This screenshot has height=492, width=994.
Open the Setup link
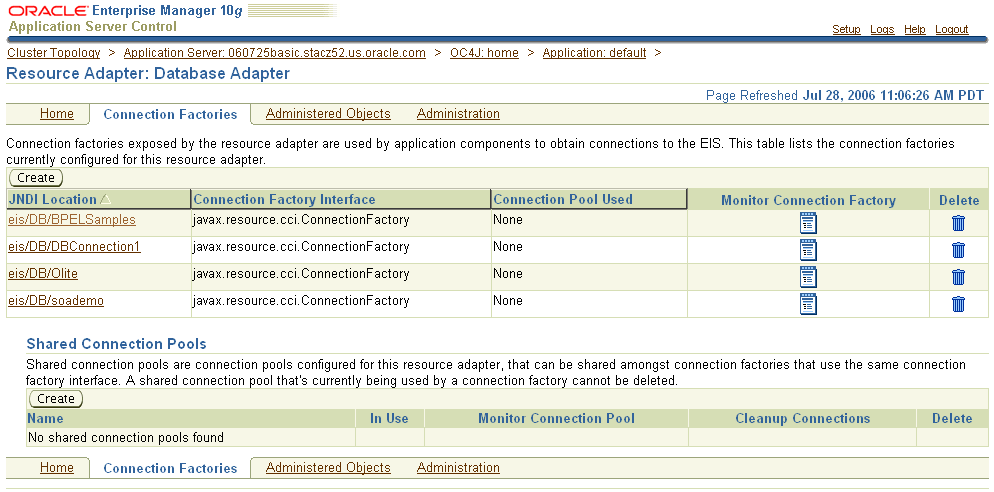846,29
